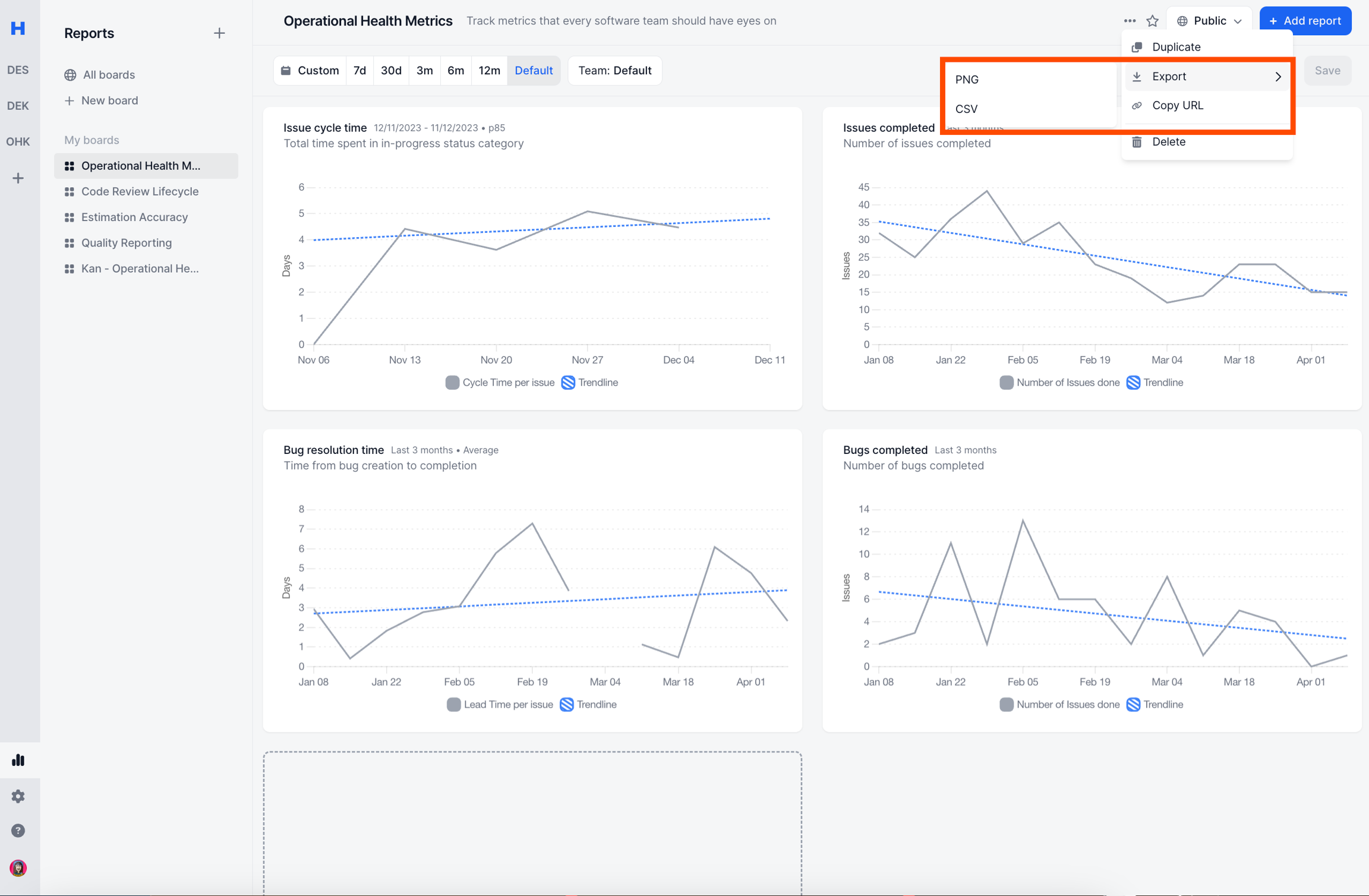Screen dimensions: 1369x896
Task: Open the Code Review Lifecycle board
Action: point(140,191)
